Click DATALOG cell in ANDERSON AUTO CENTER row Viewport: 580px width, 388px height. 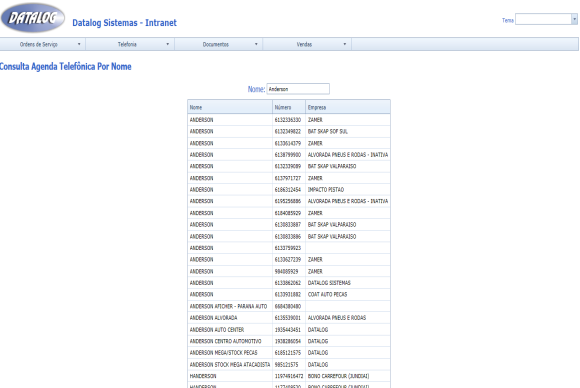pyautogui.click(x=348, y=330)
